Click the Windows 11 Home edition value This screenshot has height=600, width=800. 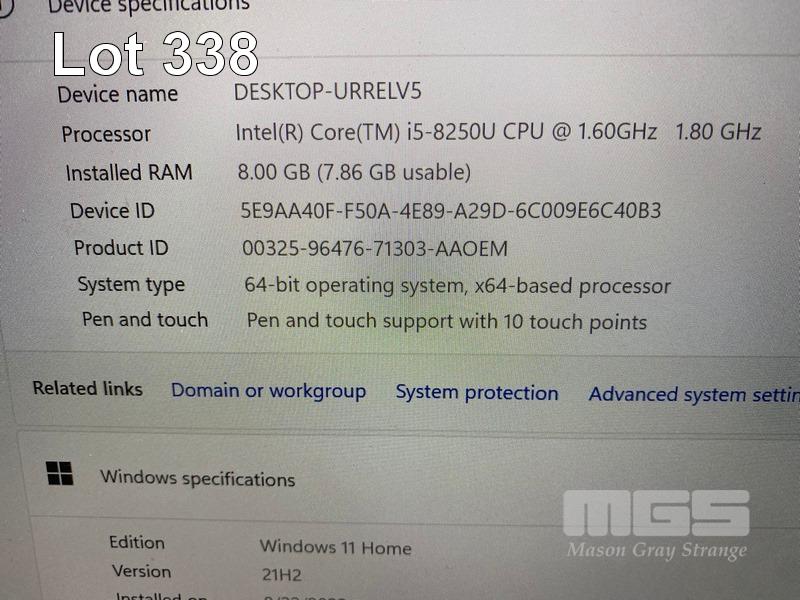point(335,547)
